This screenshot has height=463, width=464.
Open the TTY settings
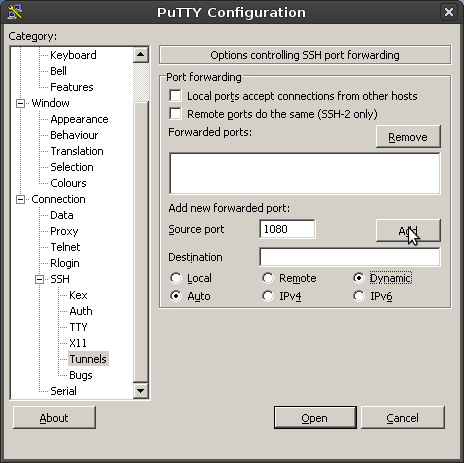coord(78,327)
